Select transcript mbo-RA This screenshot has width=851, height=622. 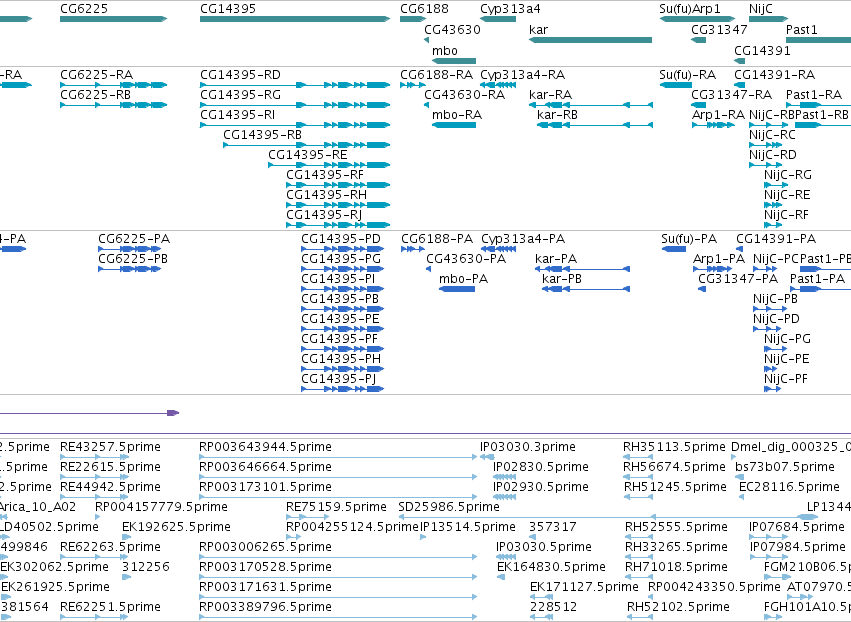tap(457, 115)
